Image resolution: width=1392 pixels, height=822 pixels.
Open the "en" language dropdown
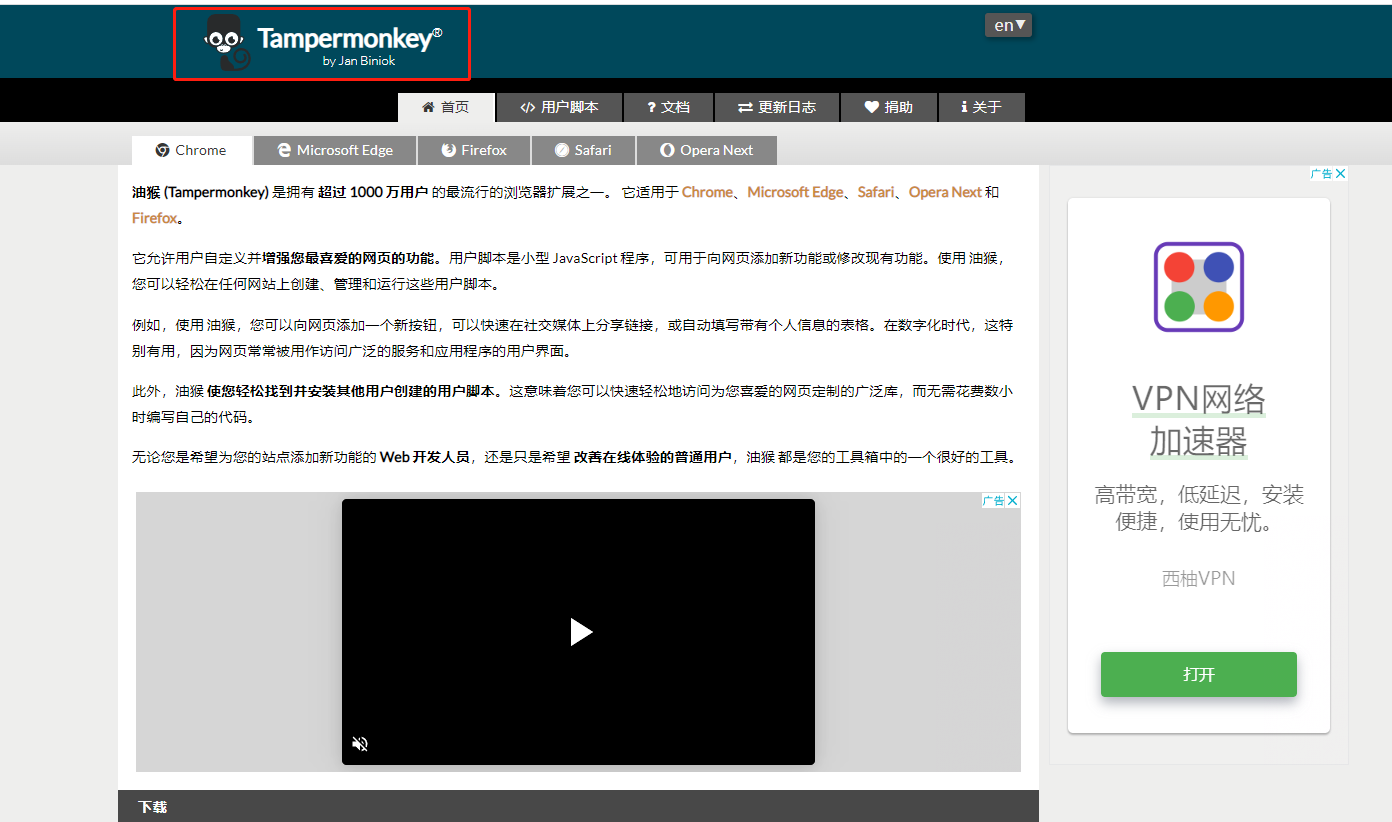tap(1008, 25)
